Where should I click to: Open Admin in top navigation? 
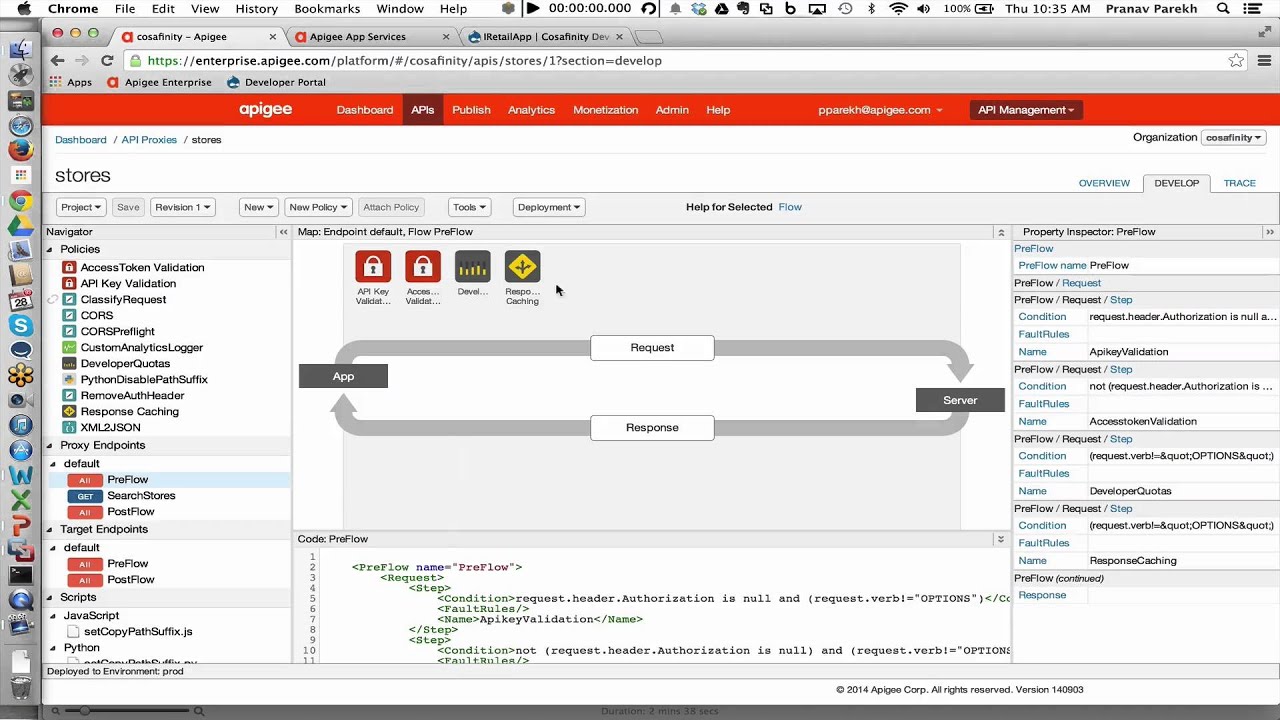(672, 110)
